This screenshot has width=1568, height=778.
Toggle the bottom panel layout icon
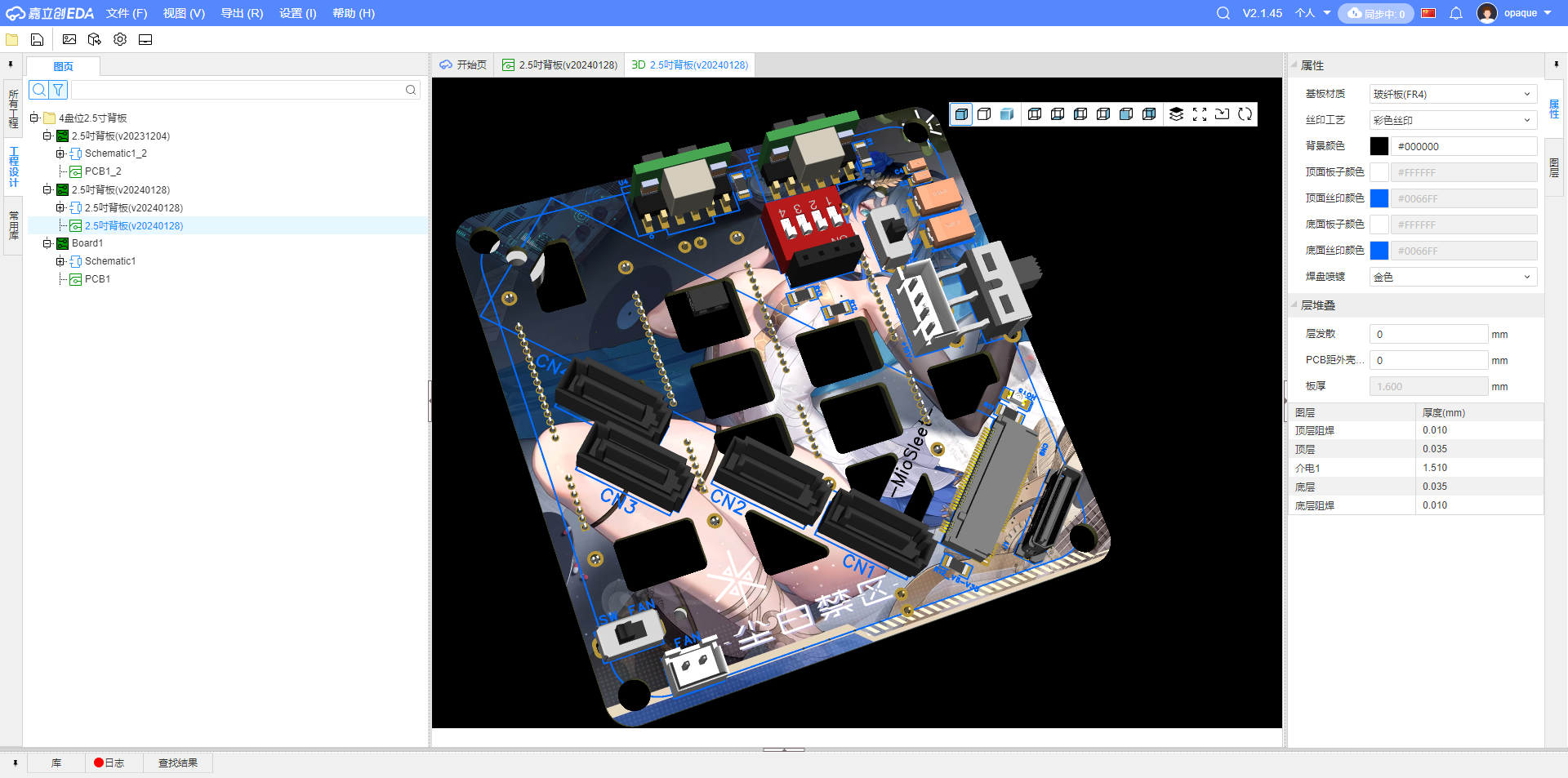pyautogui.click(x=145, y=39)
